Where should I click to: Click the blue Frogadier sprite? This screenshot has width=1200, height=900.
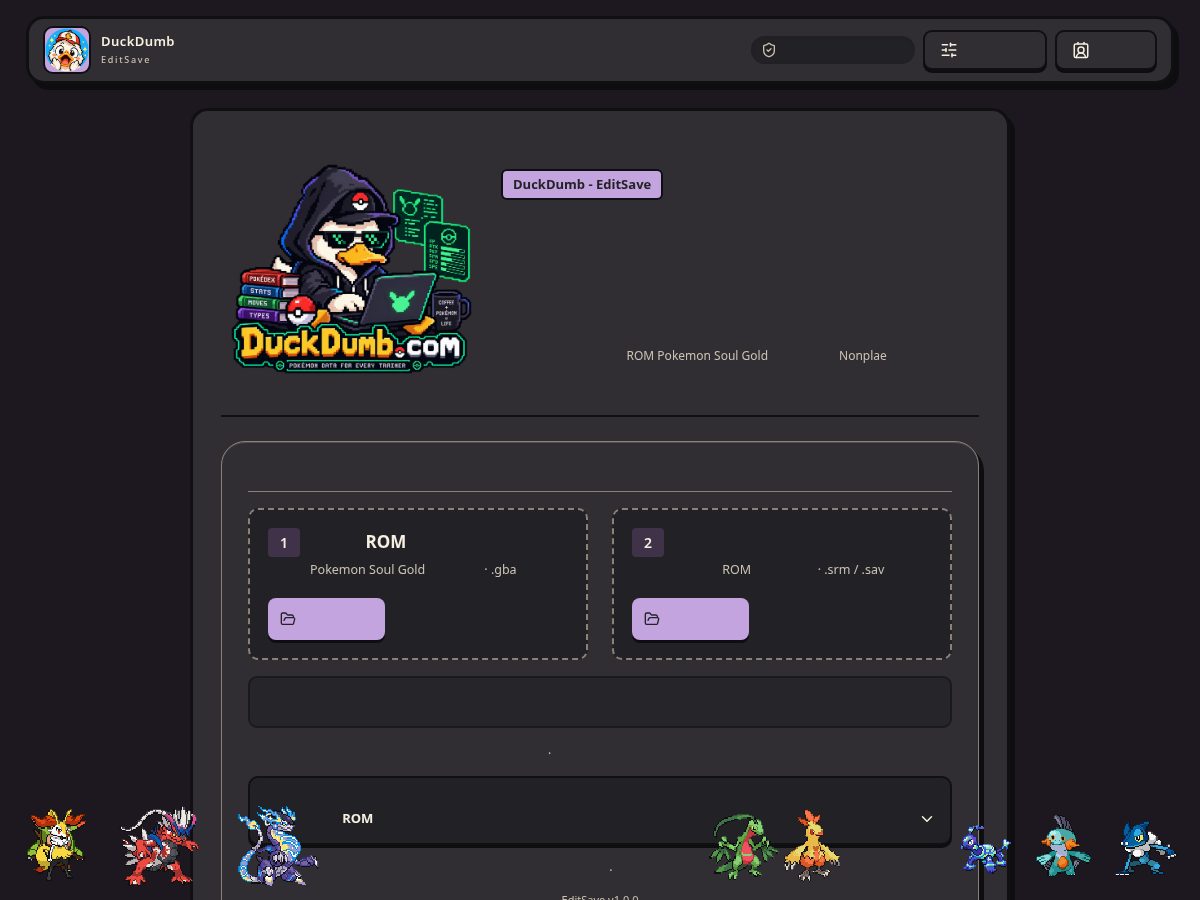pos(1144,848)
